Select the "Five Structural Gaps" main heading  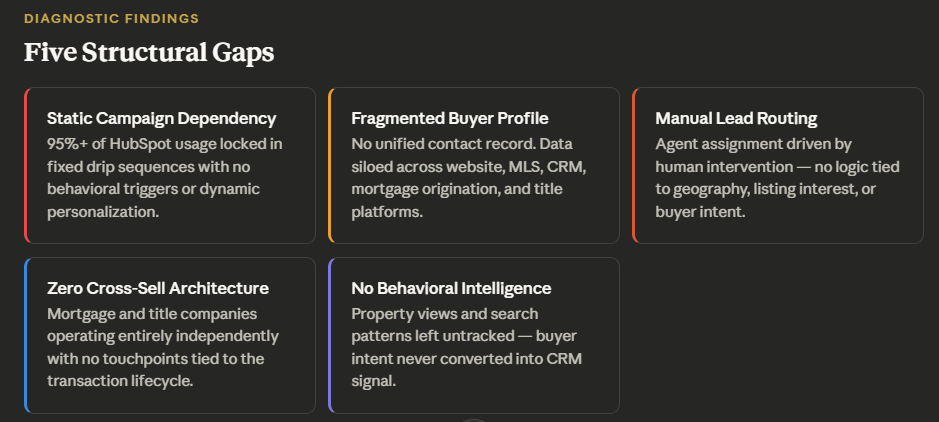149,53
